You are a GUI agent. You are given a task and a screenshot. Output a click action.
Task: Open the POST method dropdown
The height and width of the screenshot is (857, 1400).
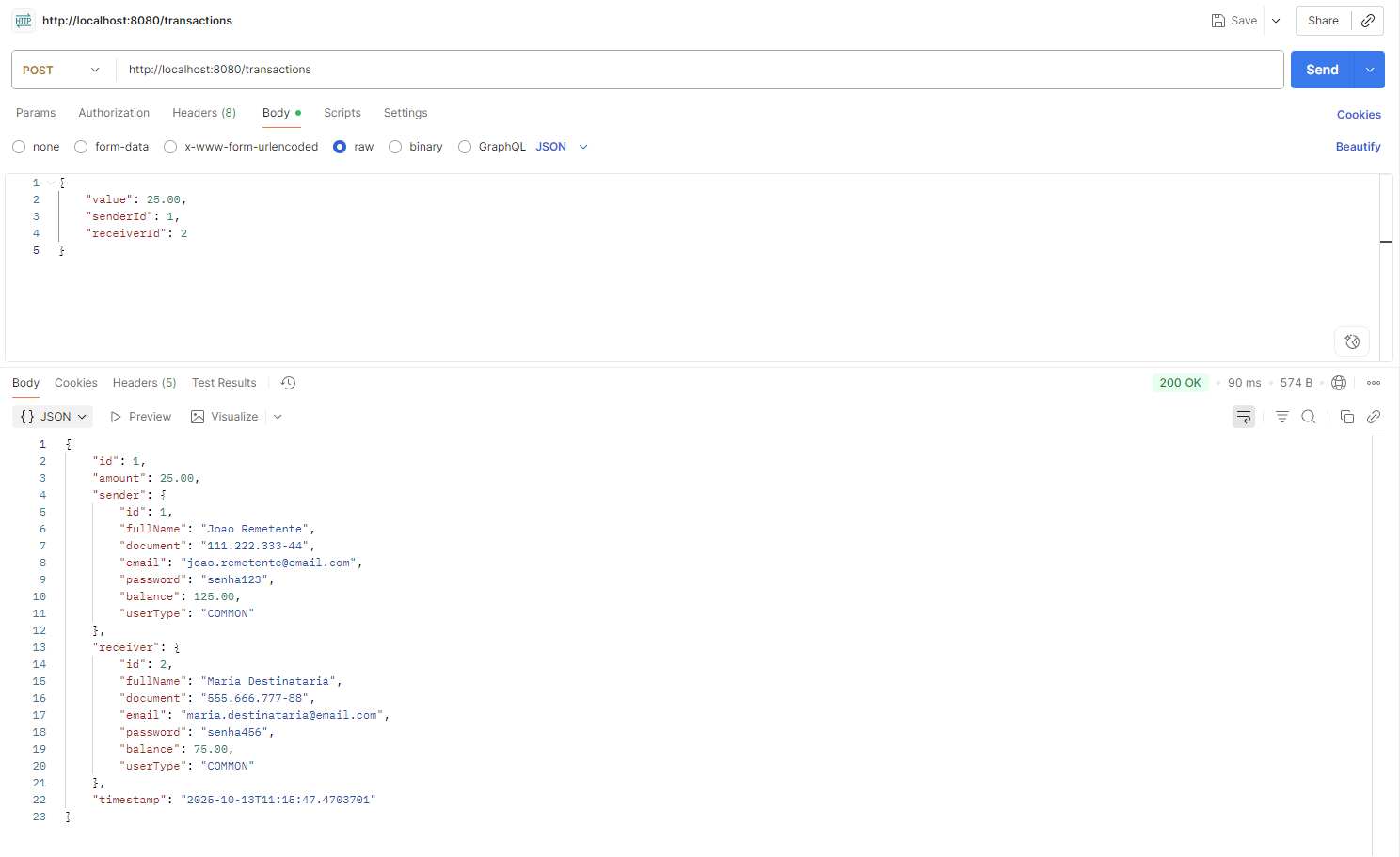[62, 71]
